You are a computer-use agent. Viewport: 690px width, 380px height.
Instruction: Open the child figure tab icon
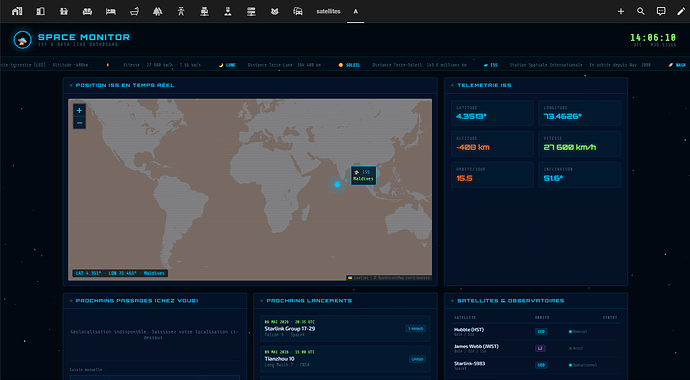click(x=181, y=11)
